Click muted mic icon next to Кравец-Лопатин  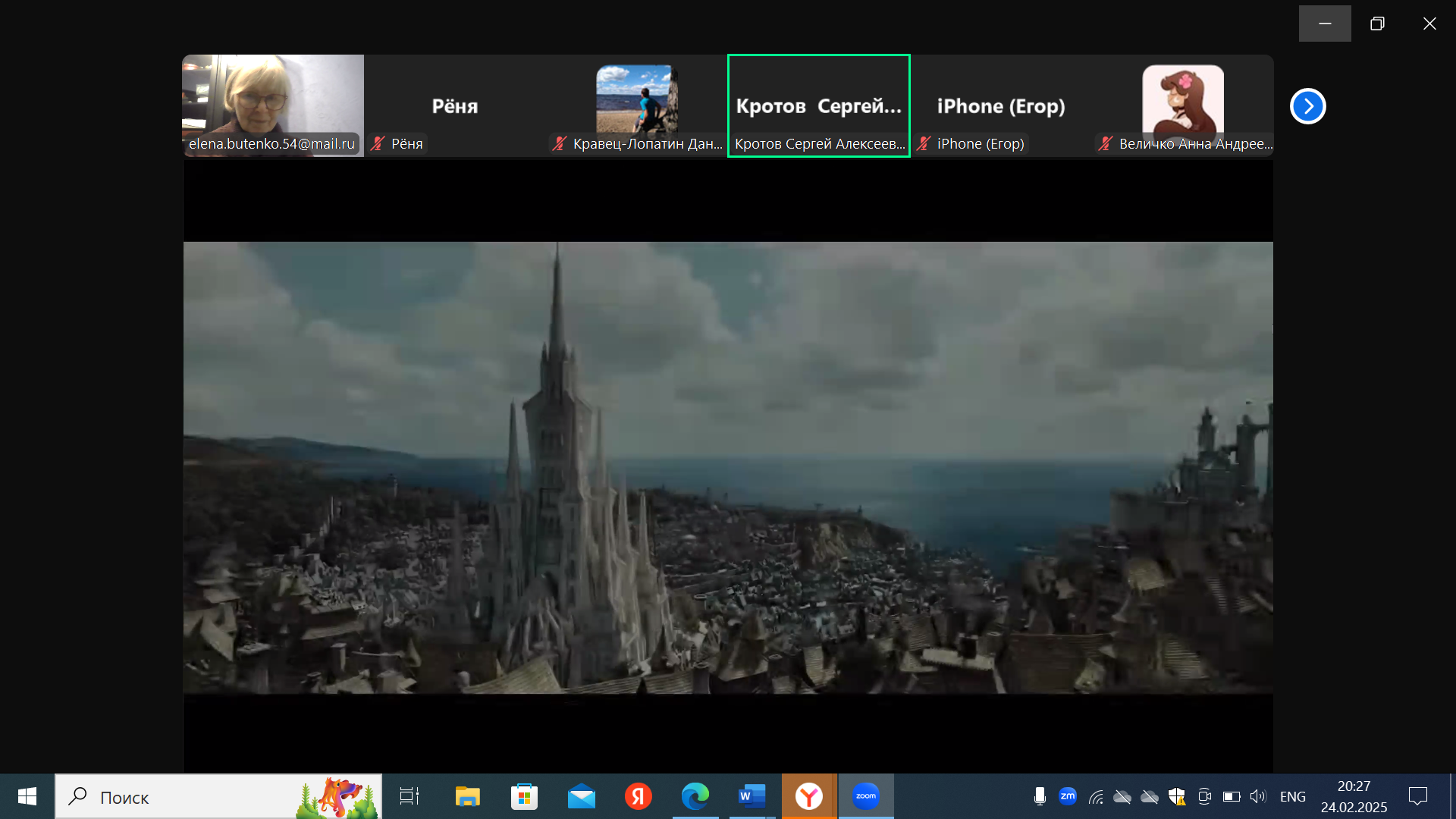tap(560, 143)
